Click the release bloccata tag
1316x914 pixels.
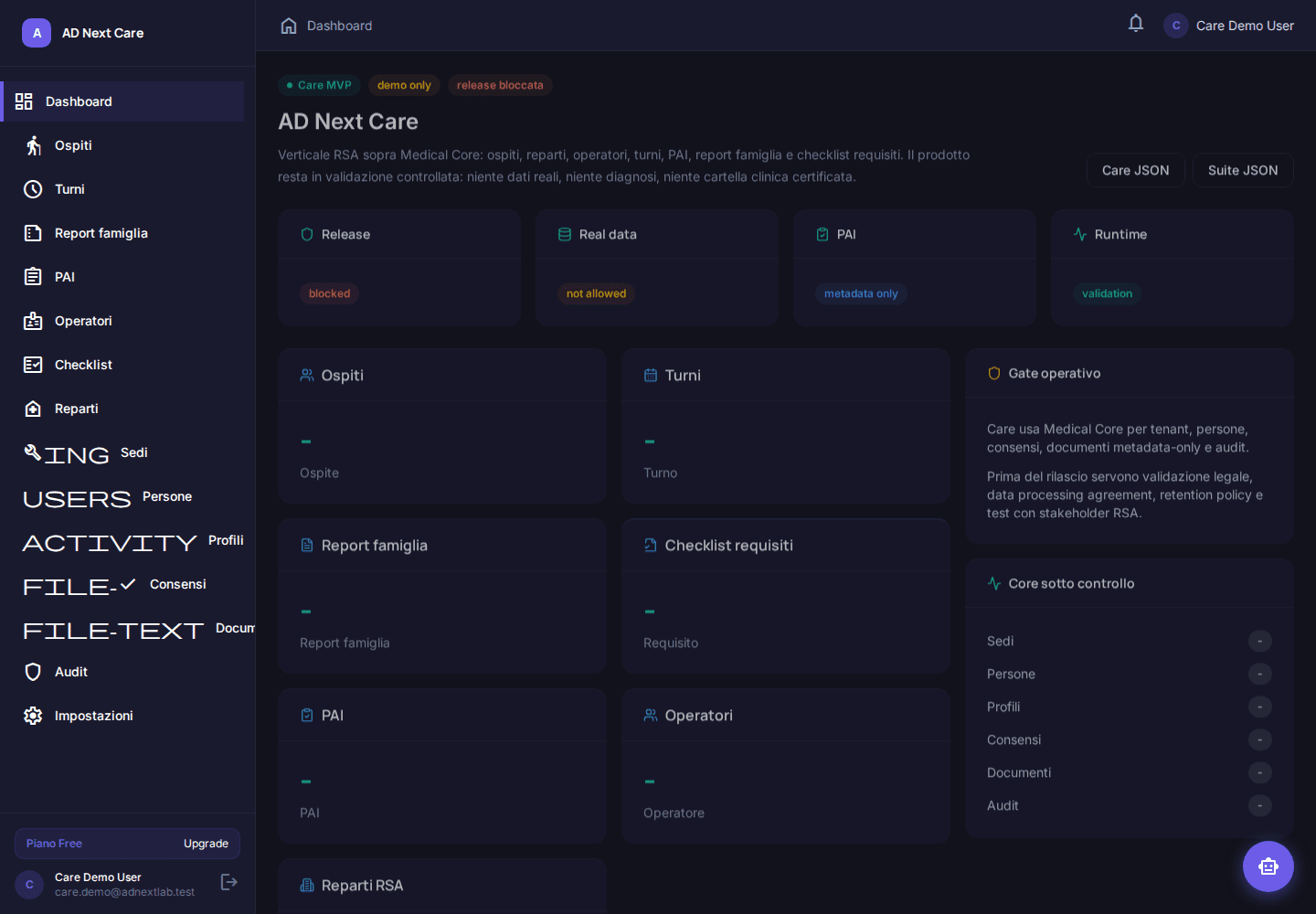tap(500, 85)
